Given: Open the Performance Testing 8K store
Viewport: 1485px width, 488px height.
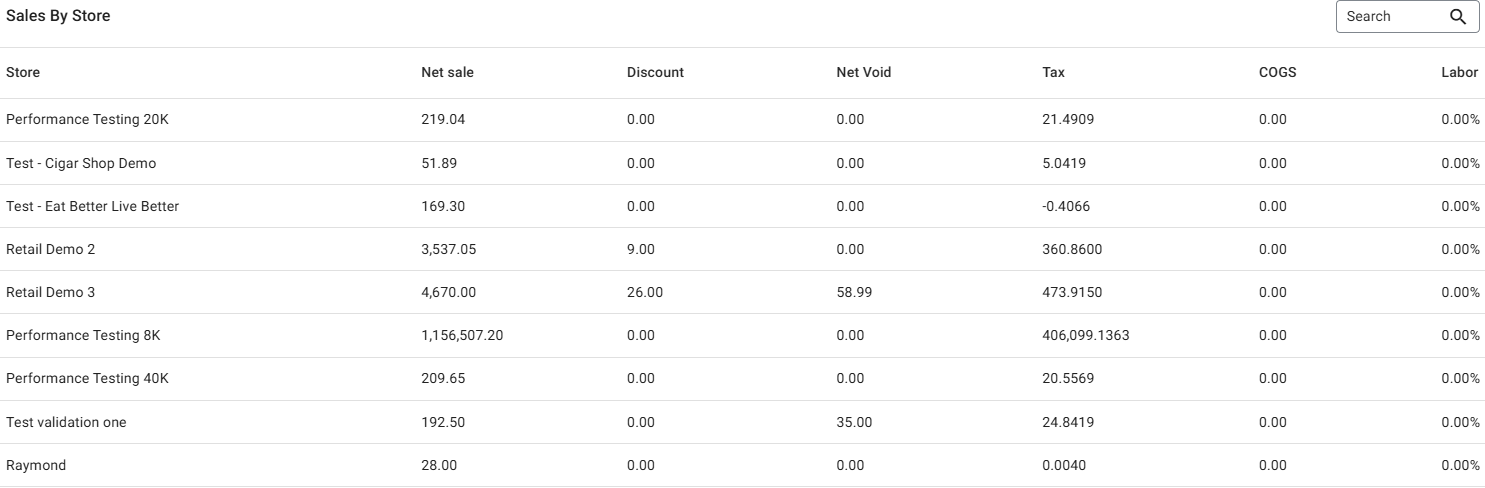Looking at the screenshot, I should click(83, 336).
